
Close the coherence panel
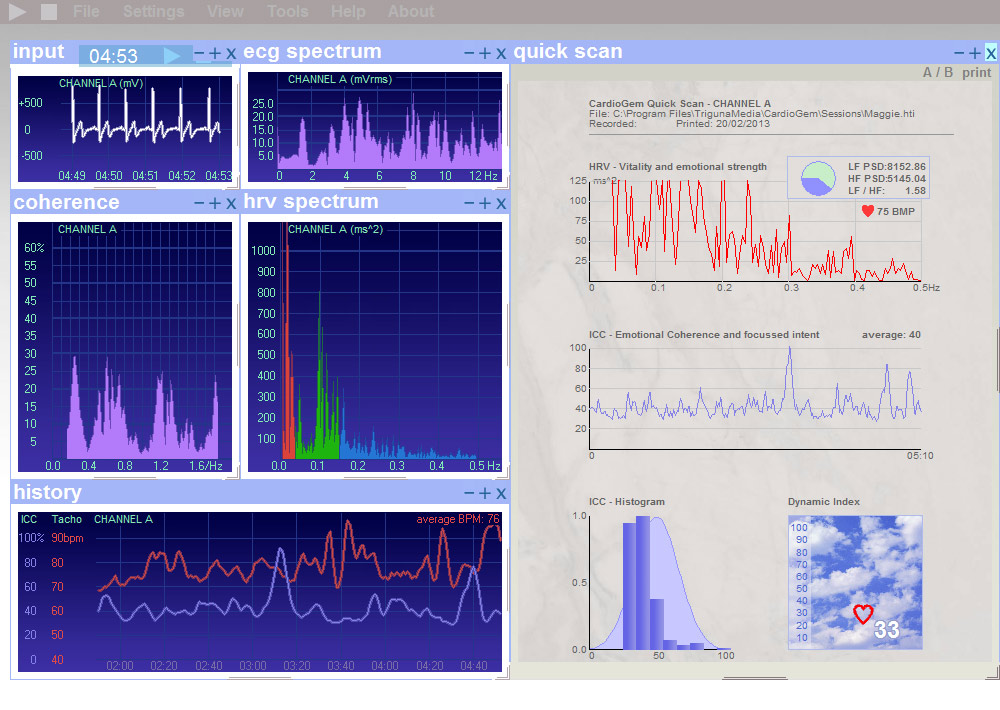[x=231, y=203]
